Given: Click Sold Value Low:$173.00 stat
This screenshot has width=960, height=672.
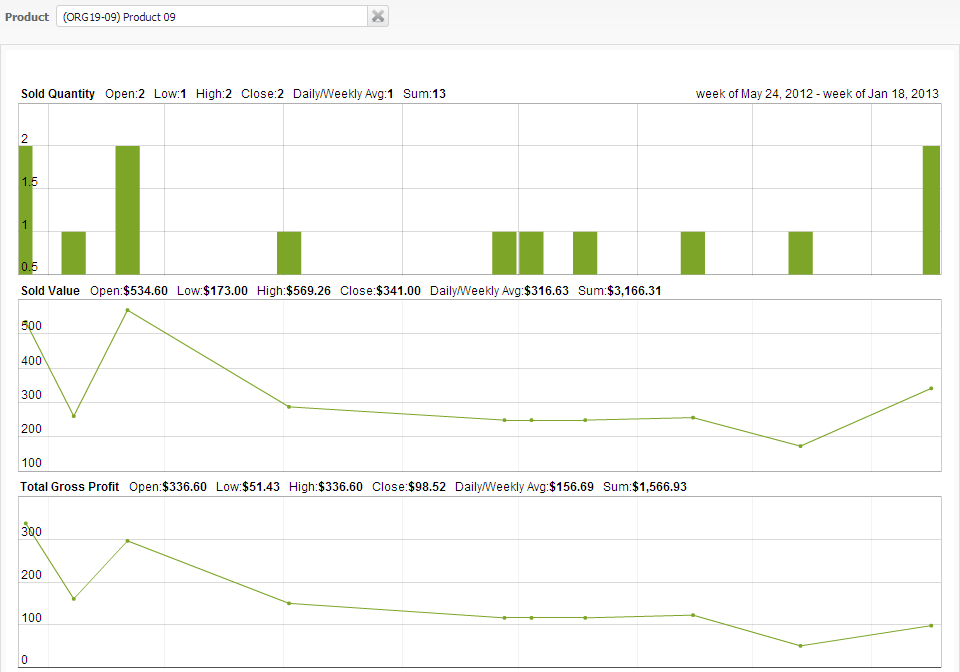Looking at the screenshot, I should pos(212,291).
